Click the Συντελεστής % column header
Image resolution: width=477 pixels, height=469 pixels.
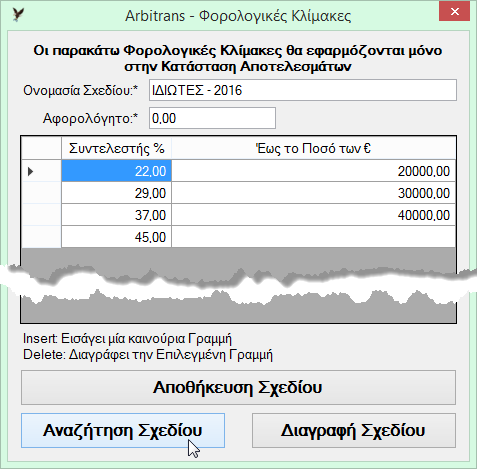116,148
